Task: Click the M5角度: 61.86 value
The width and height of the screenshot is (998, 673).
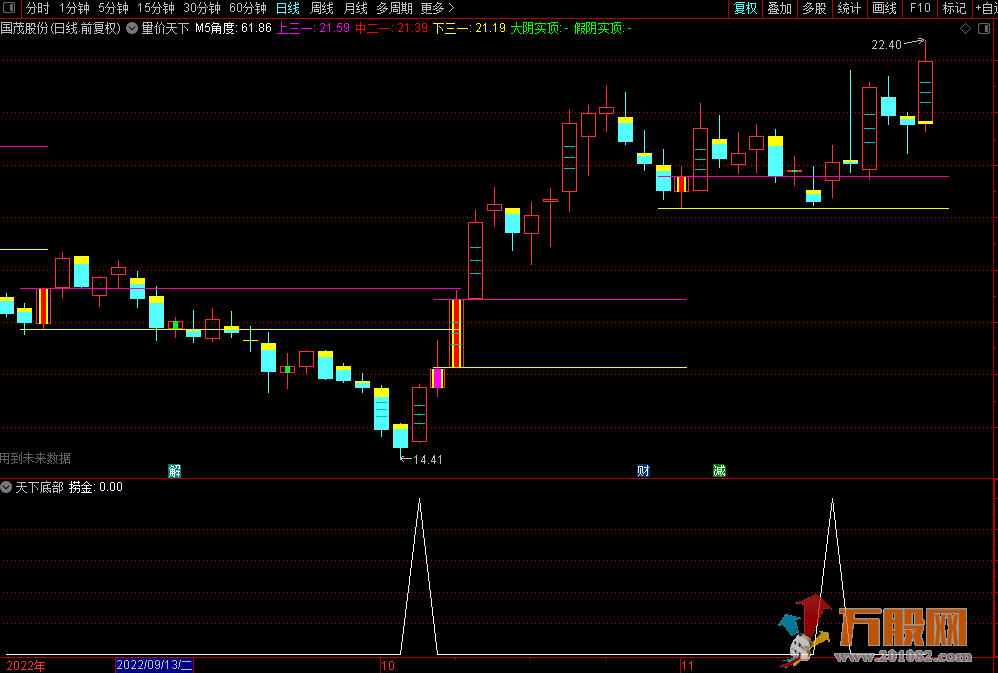Action: point(233,28)
